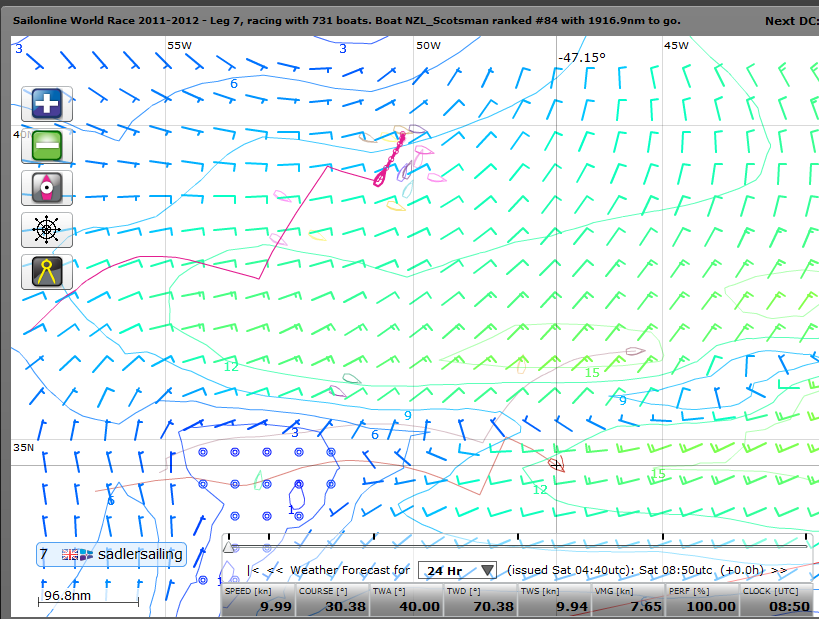Select the sadlersailing boat label

[111, 554]
